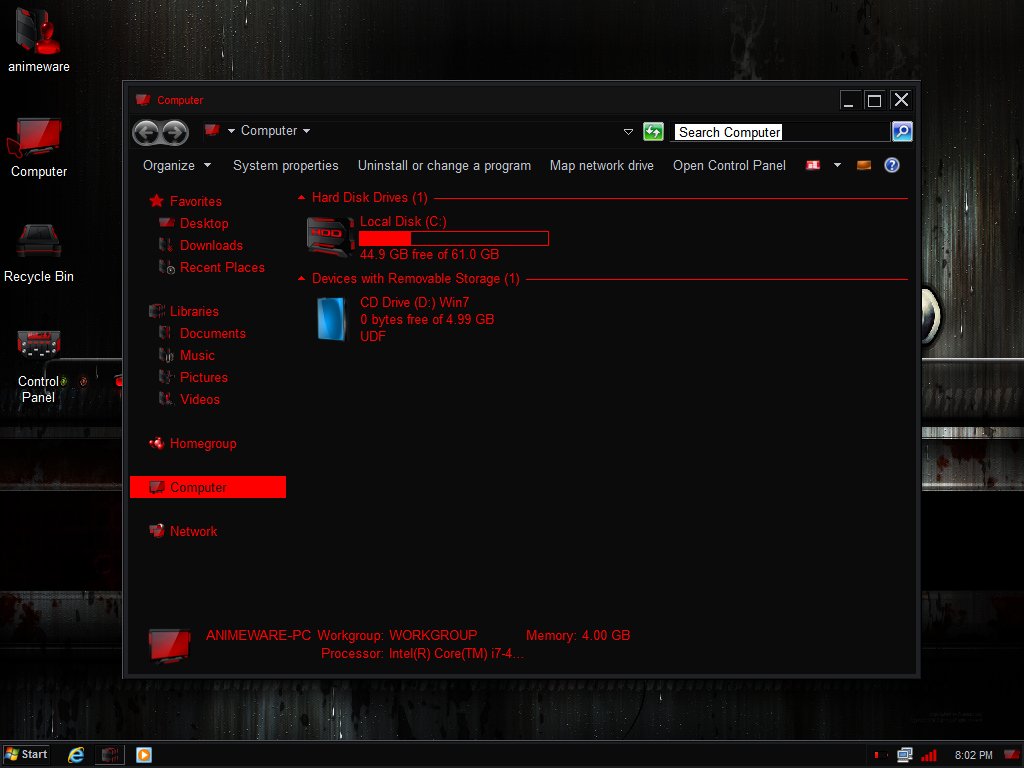
Task: Select the Control Panel desktop icon
Action: click(39, 366)
